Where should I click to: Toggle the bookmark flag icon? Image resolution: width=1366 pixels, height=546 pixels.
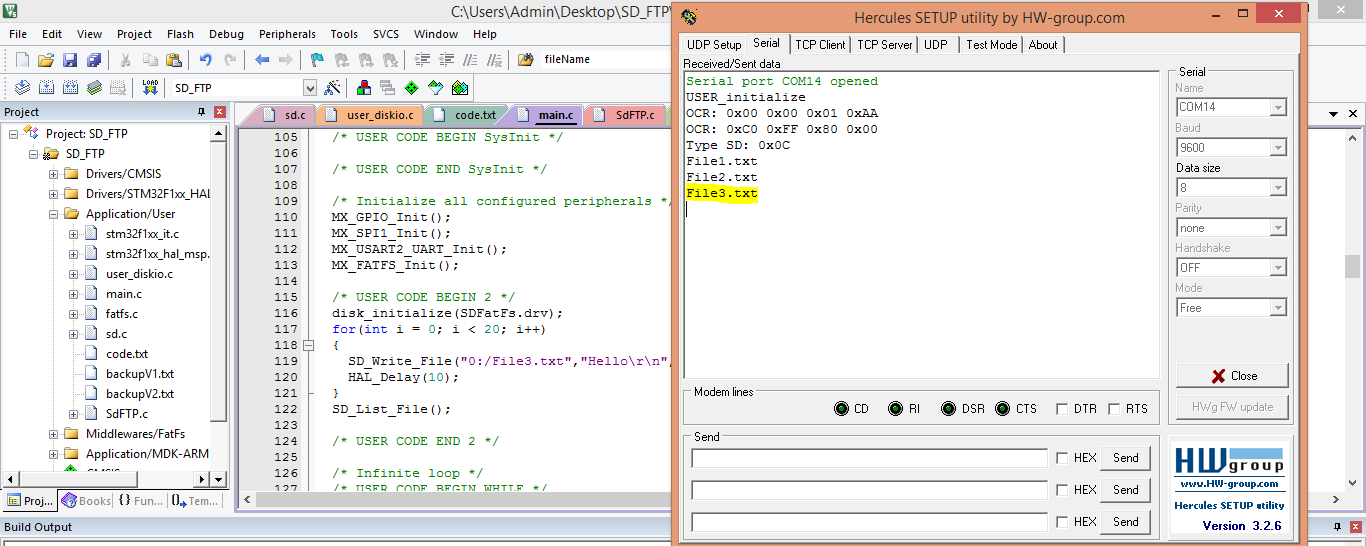317,60
